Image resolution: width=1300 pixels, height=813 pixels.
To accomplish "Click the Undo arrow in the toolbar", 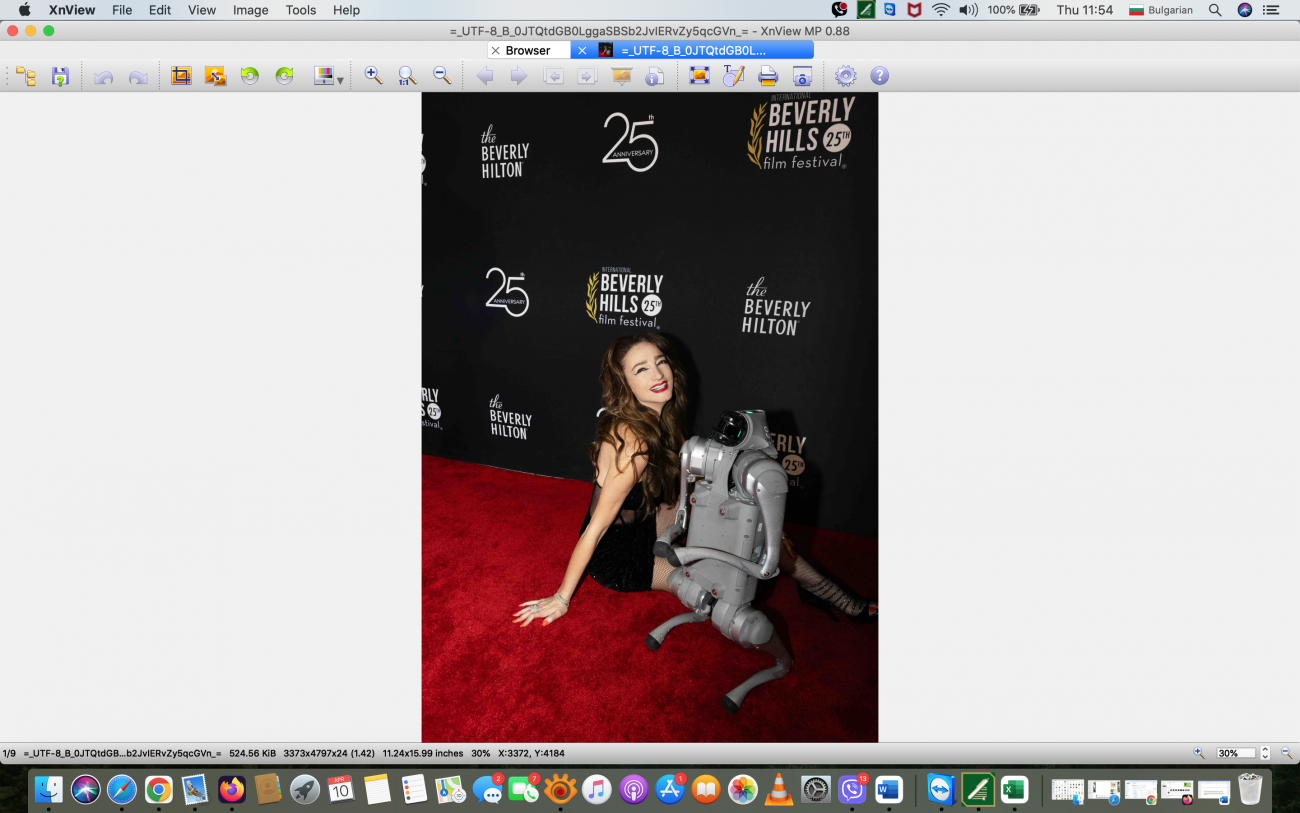I will coord(103,76).
